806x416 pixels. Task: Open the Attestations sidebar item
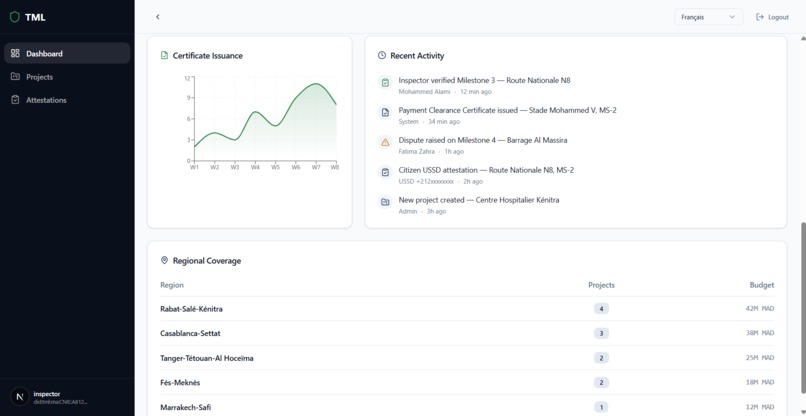click(67, 100)
